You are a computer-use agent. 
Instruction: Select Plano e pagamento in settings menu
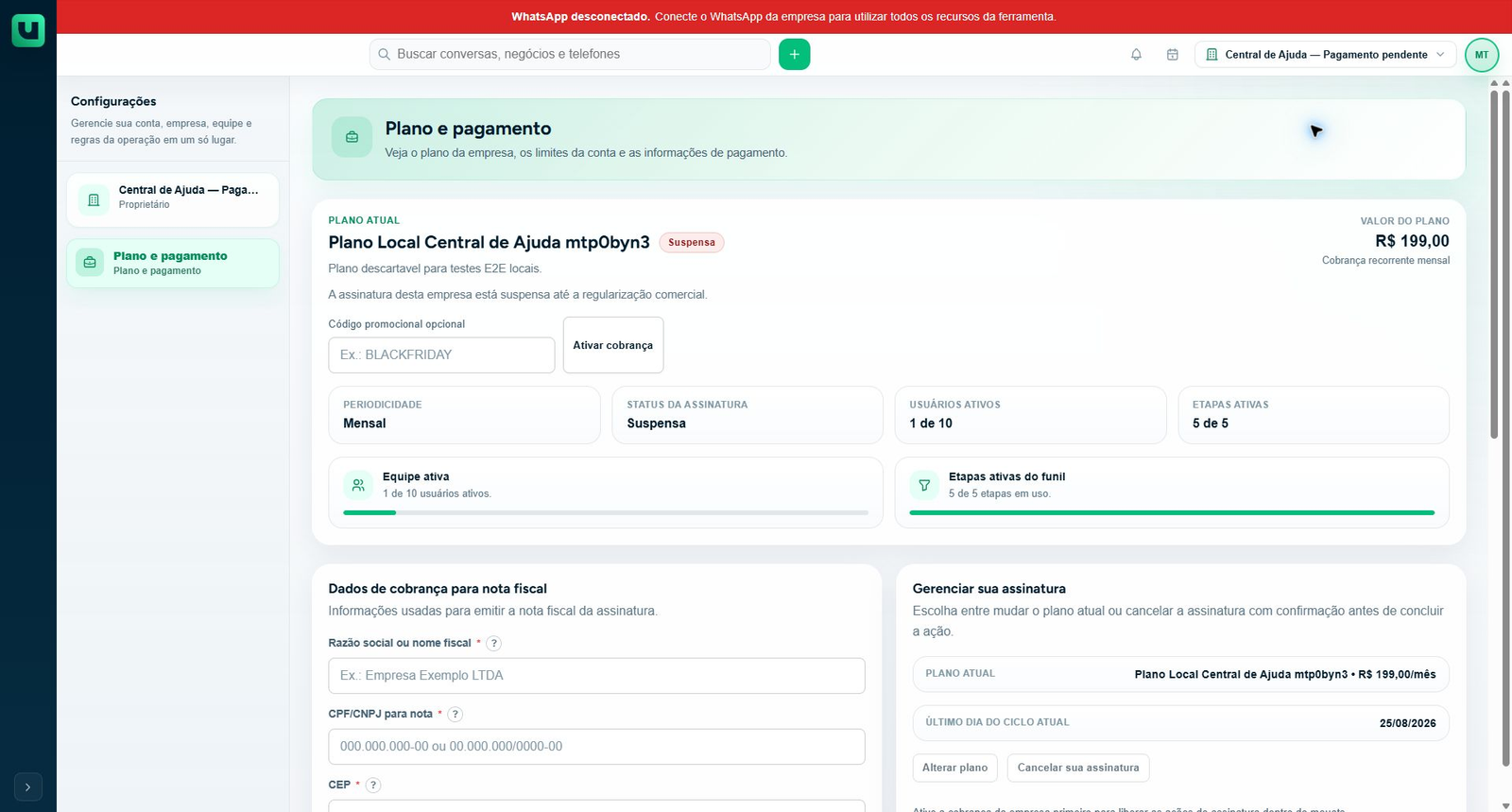pos(173,263)
